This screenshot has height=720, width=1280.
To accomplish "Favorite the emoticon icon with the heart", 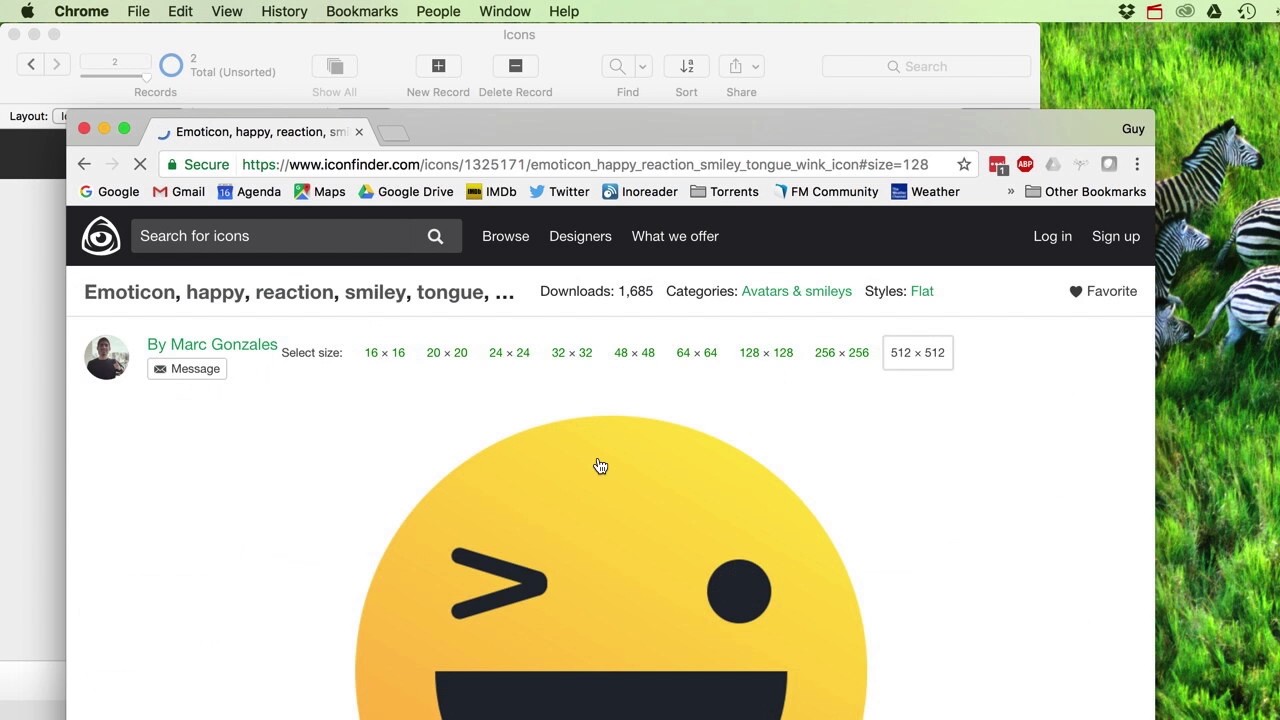I will [1075, 291].
